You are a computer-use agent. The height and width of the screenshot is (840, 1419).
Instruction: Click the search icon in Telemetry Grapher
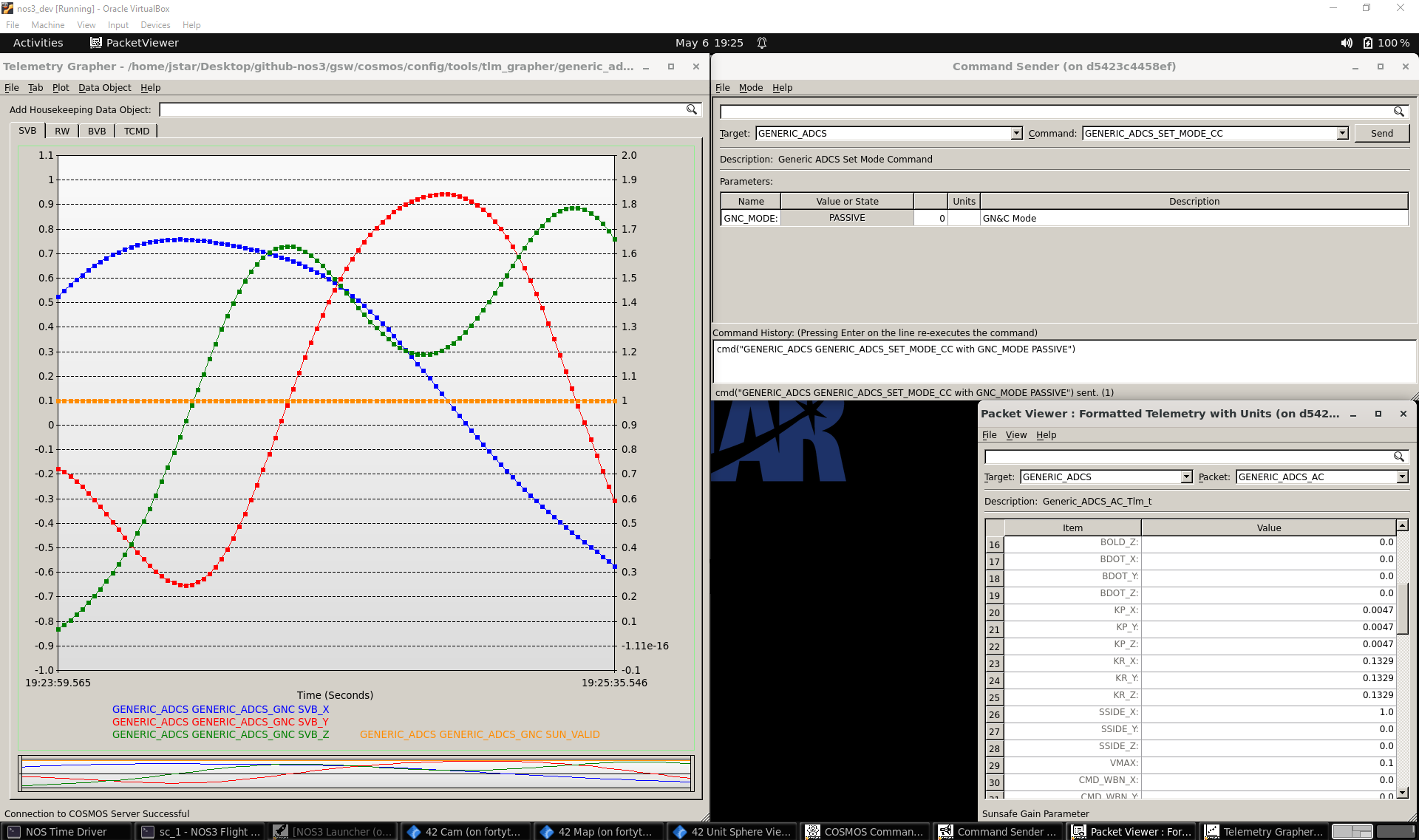coord(692,109)
